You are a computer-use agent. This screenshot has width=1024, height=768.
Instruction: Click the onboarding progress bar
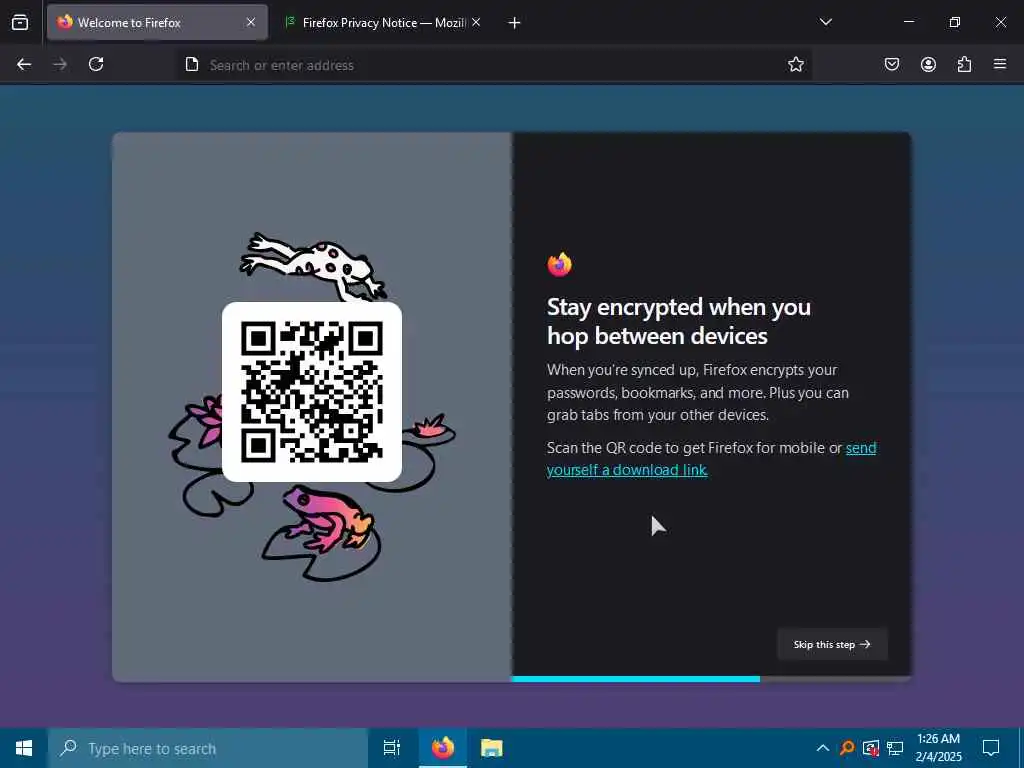click(711, 679)
